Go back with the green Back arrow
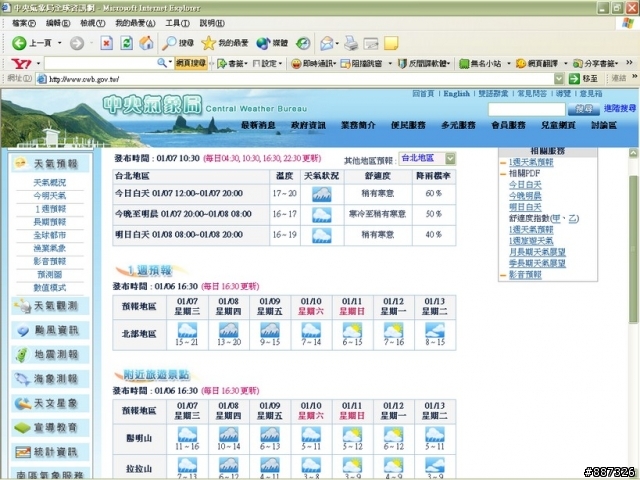 click(x=19, y=43)
